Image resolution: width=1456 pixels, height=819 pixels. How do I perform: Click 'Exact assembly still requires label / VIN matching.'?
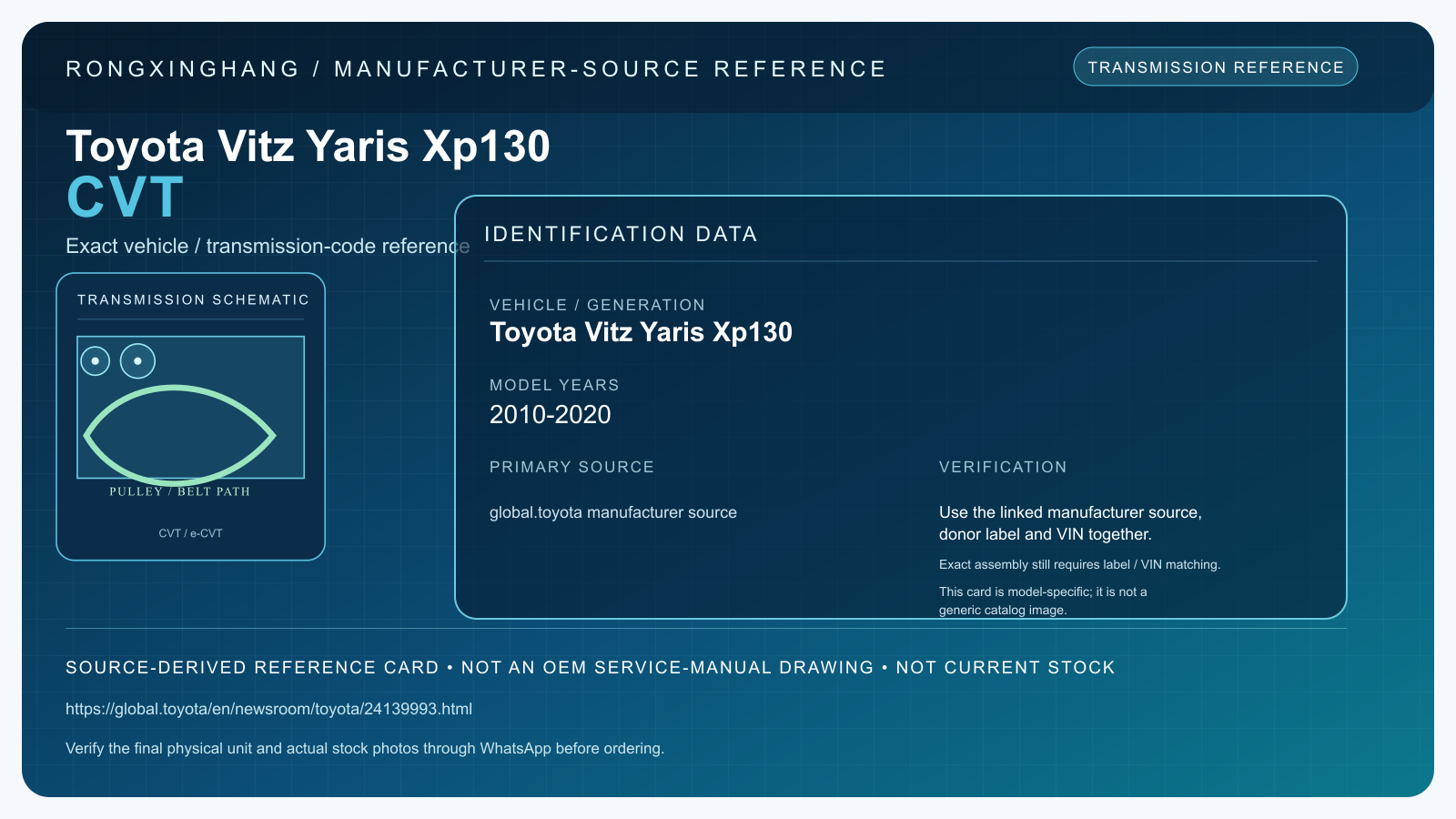(1079, 564)
